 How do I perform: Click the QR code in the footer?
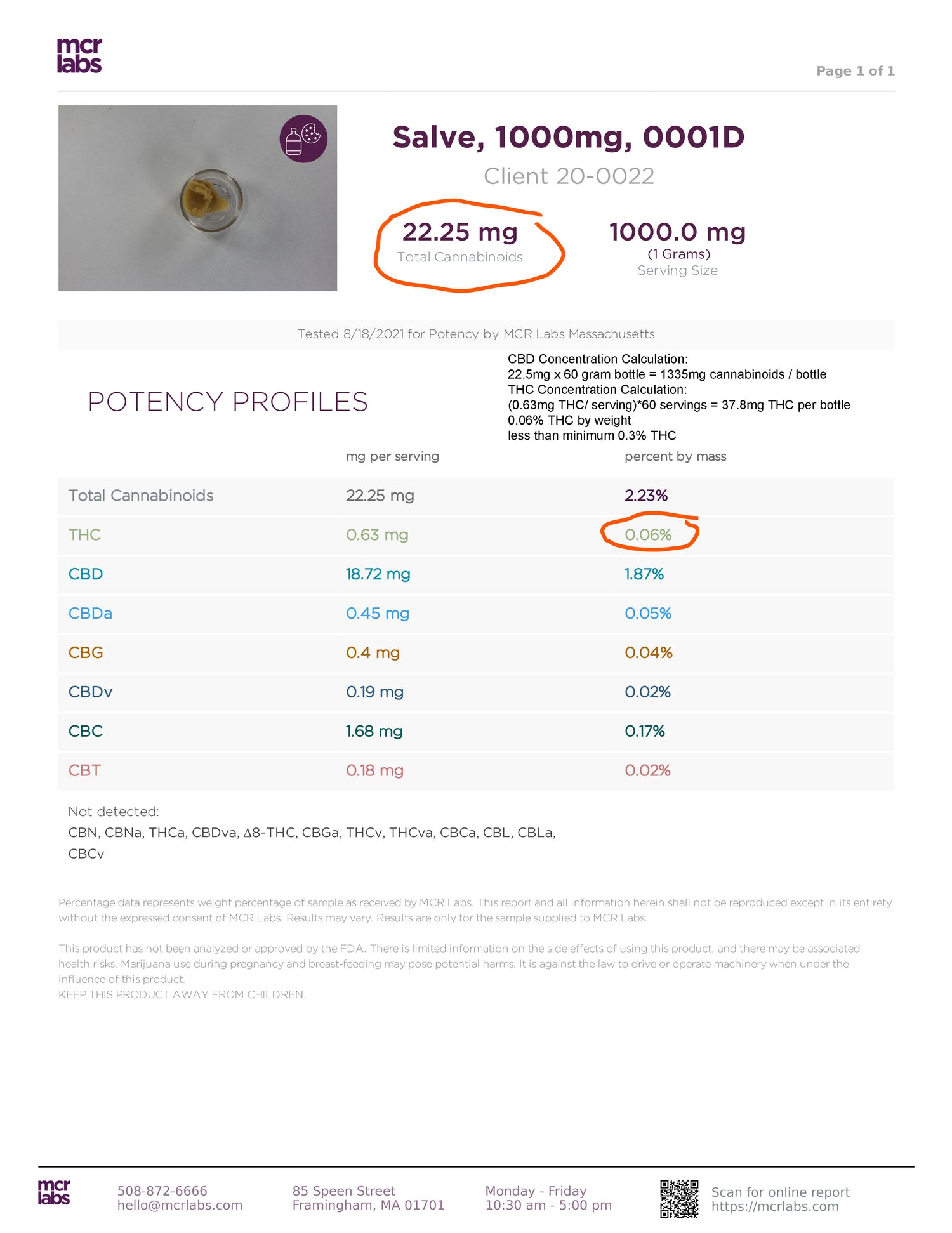point(679,1199)
